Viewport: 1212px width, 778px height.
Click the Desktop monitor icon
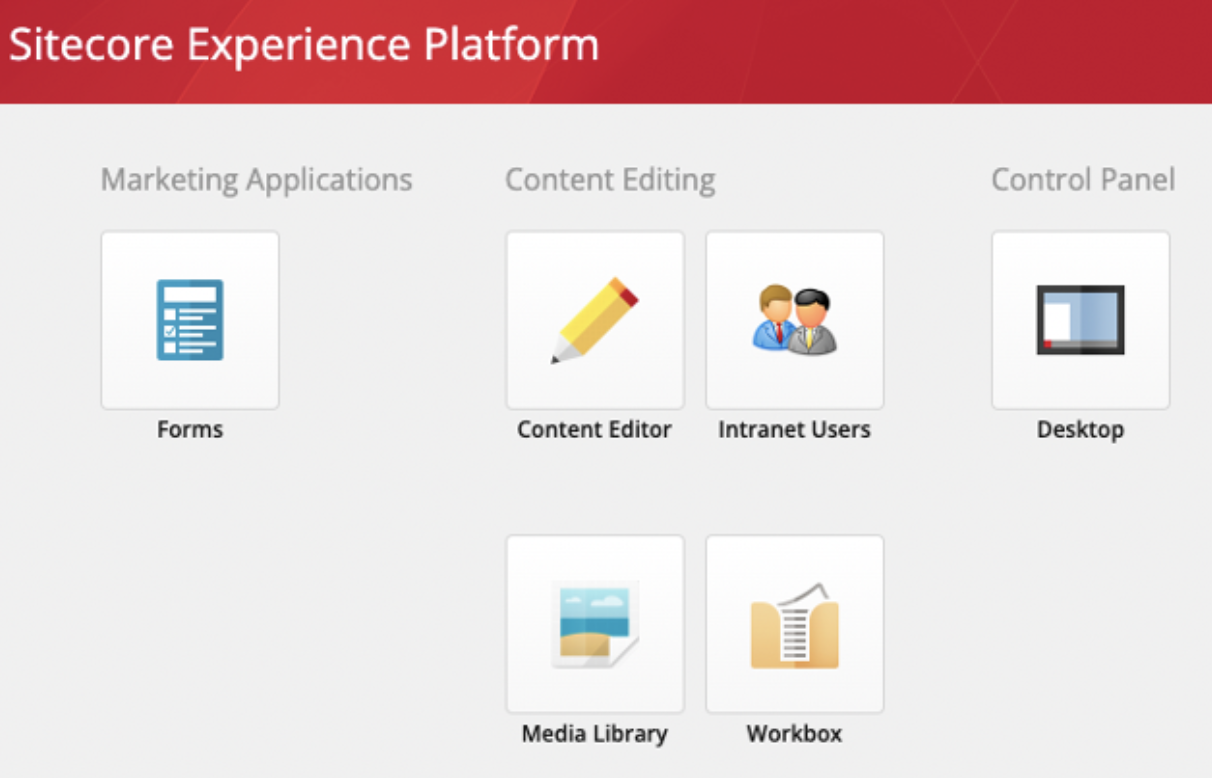pyautogui.click(x=1080, y=318)
